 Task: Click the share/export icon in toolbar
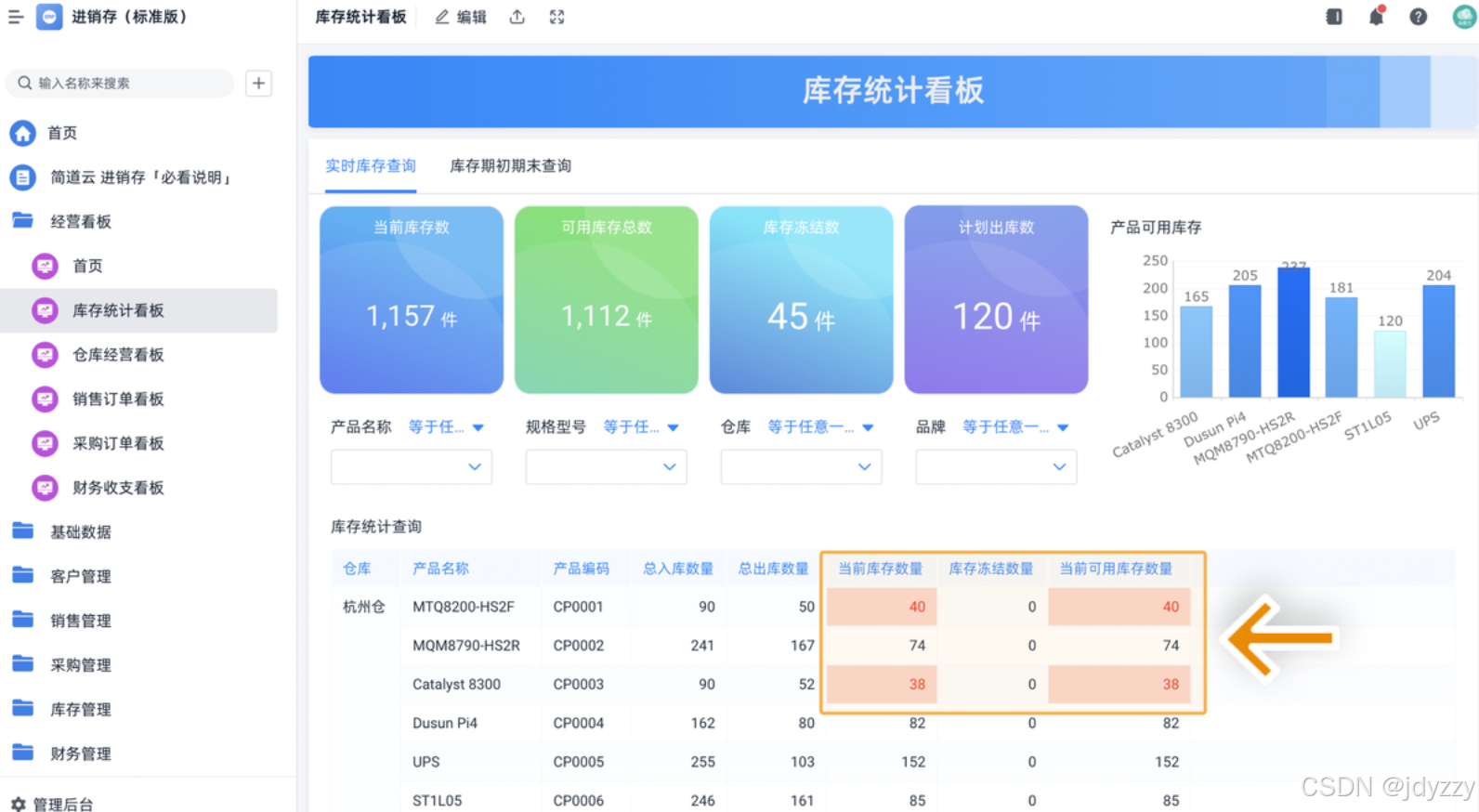(517, 17)
